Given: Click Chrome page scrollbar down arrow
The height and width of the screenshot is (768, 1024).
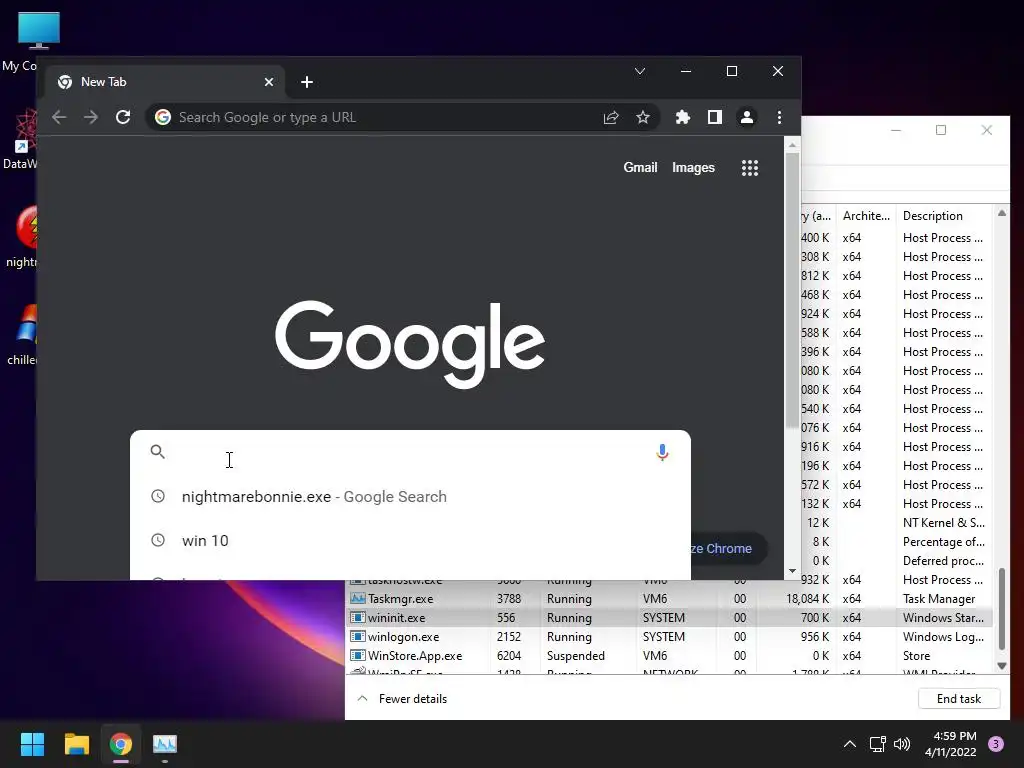Looking at the screenshot, I should (792, 571).
